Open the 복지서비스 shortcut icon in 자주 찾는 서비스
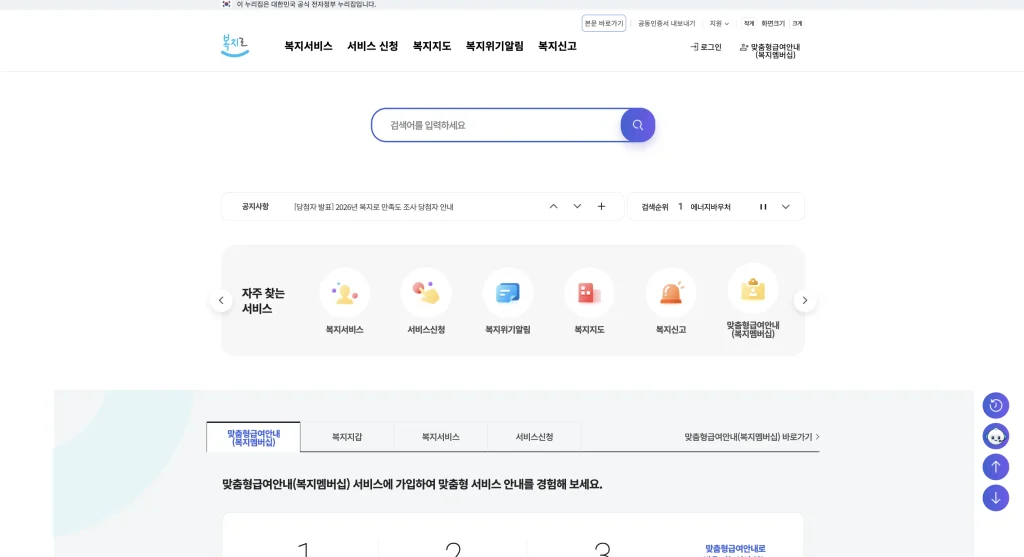This screenshot has height=557, width=1024. pyautogui.click(x=344, y=293)
